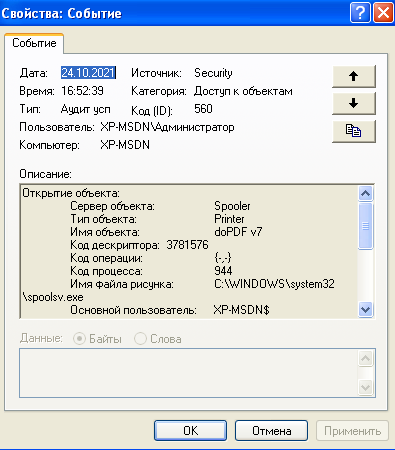Go to next event with down arrow
Image resolution: width=395 pixels, height=450 pixels.
coord(354,104)
